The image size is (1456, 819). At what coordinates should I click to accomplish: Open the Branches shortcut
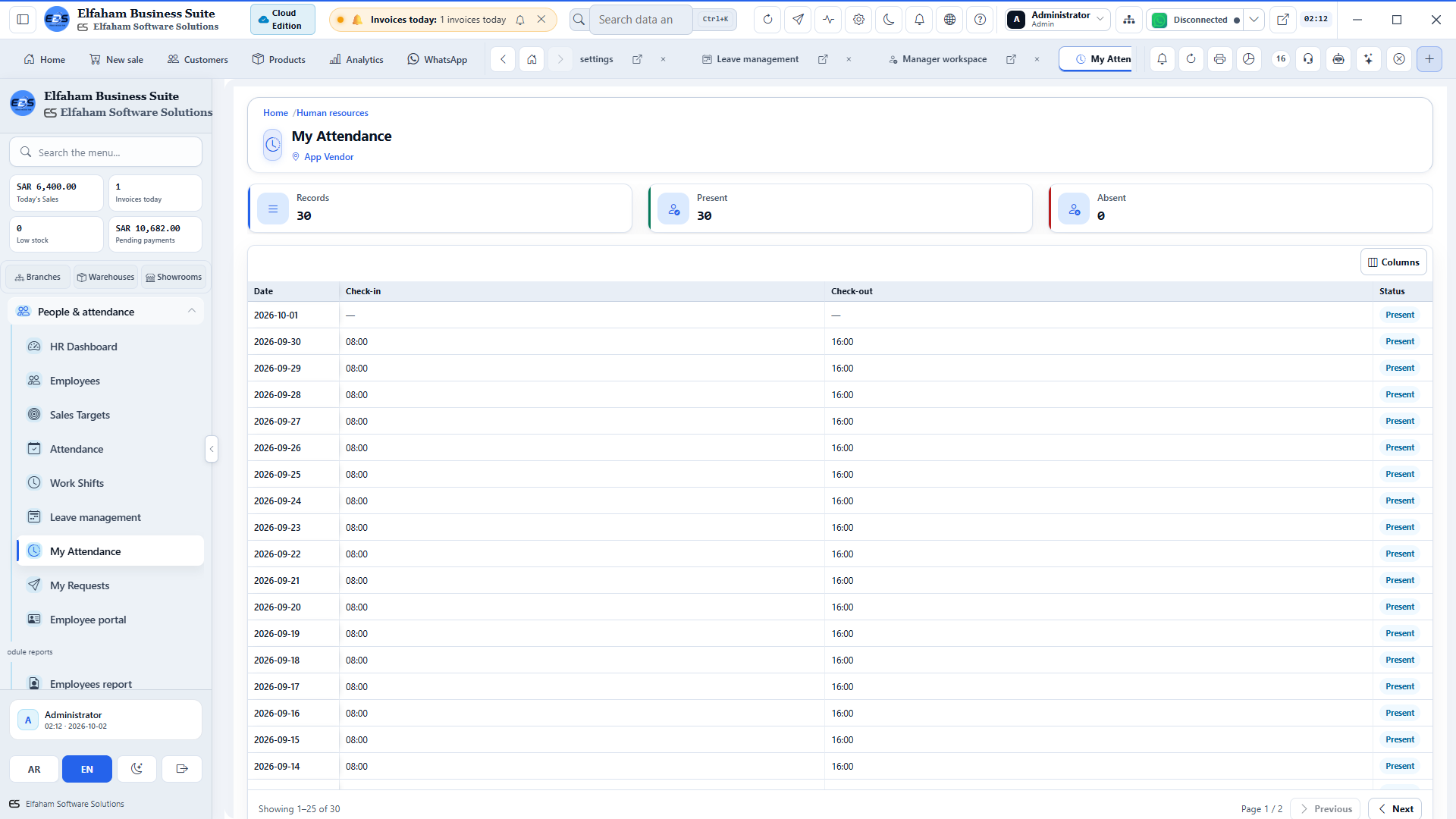[x=38, y=277]
